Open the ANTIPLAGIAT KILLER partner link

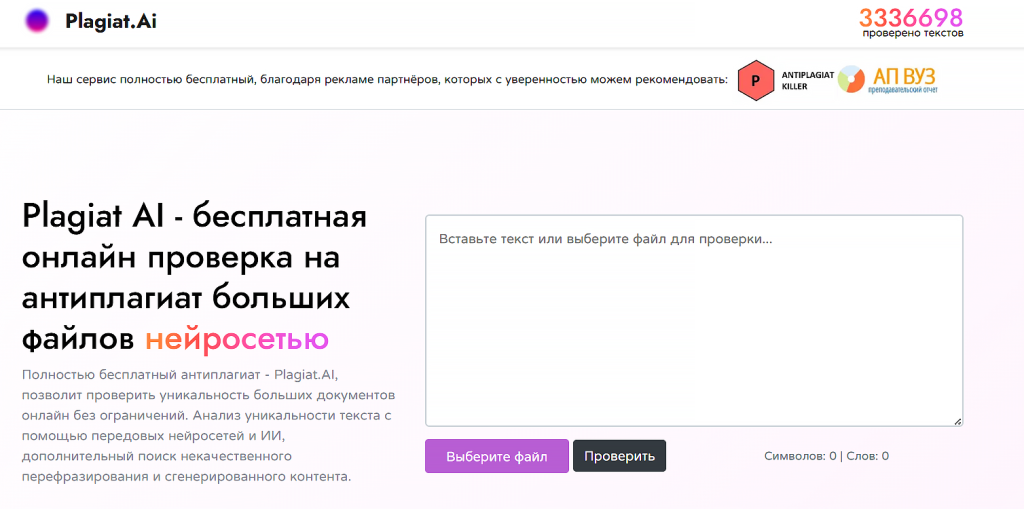pyautogui.click(x=808, y=80)
